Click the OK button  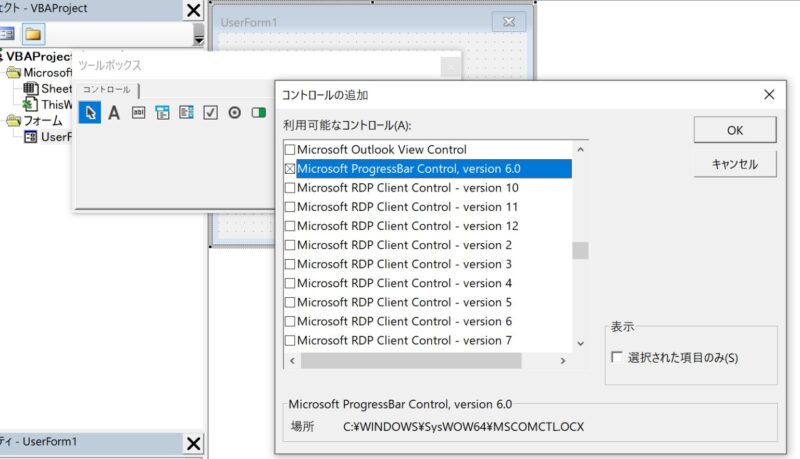click(x=735, y=130)
